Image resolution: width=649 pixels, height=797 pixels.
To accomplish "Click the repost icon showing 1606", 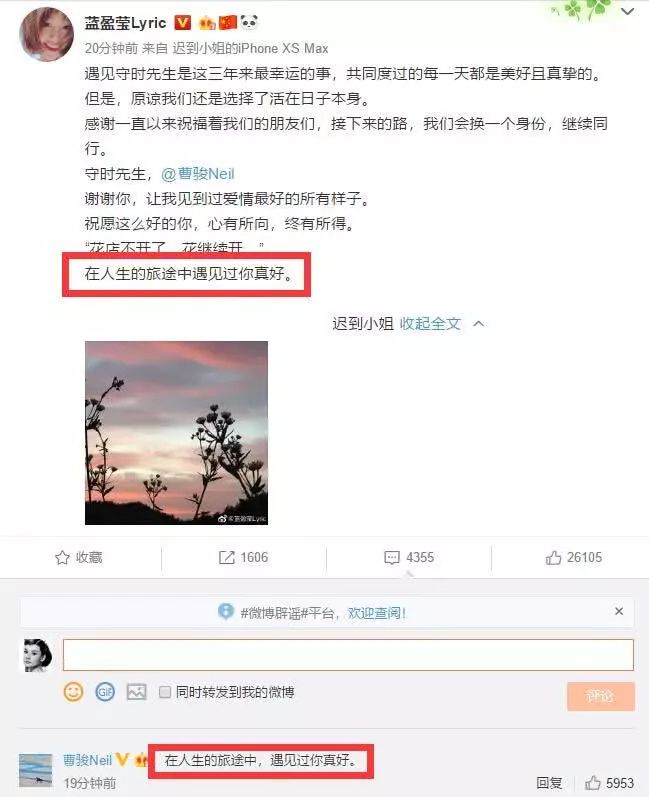I will [x=227, y=558].
